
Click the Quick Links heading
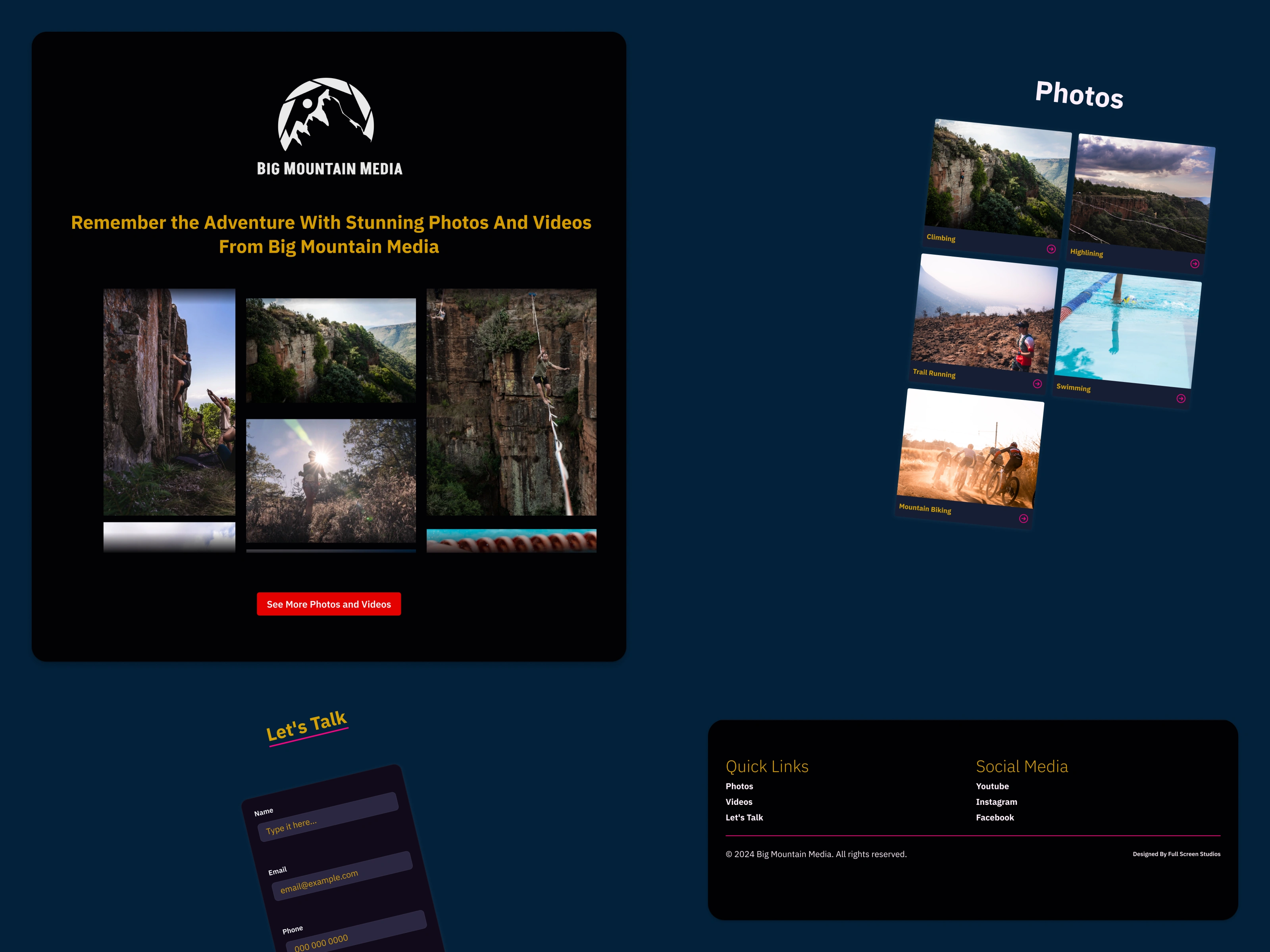(767, 767)
